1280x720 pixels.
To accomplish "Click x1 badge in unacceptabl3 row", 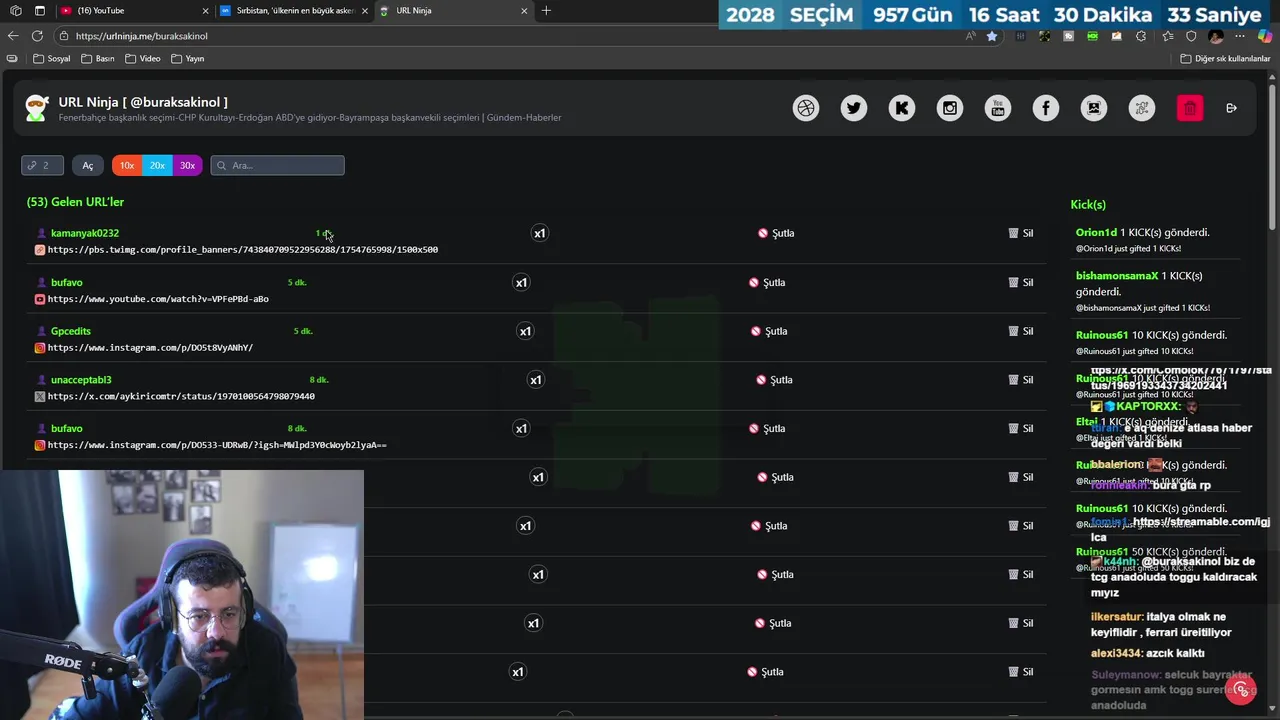I will pos(536,380).
